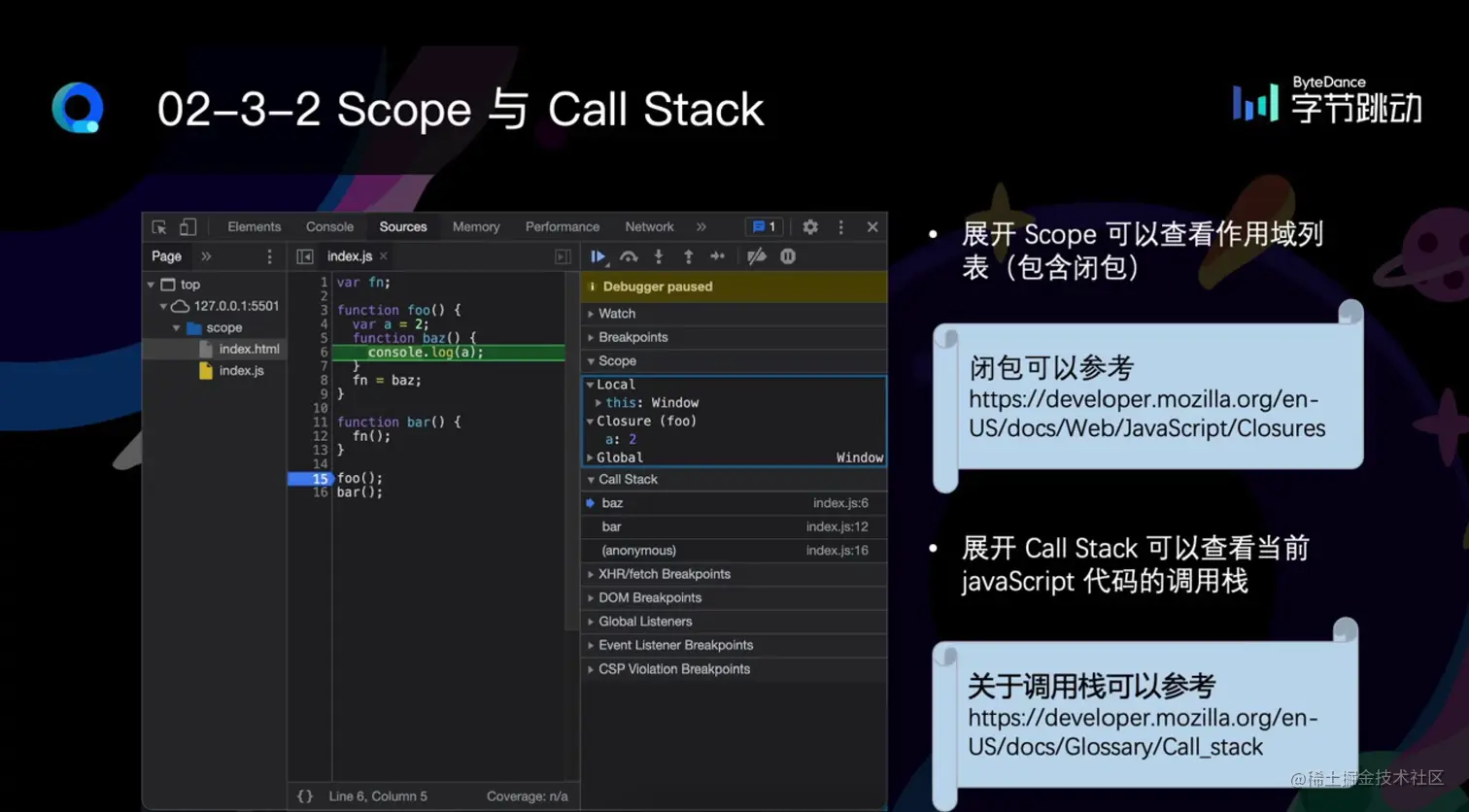Open the index.js:16 source location link
Viewport: 1469px width, 812px height.
[x=837, y=551]
